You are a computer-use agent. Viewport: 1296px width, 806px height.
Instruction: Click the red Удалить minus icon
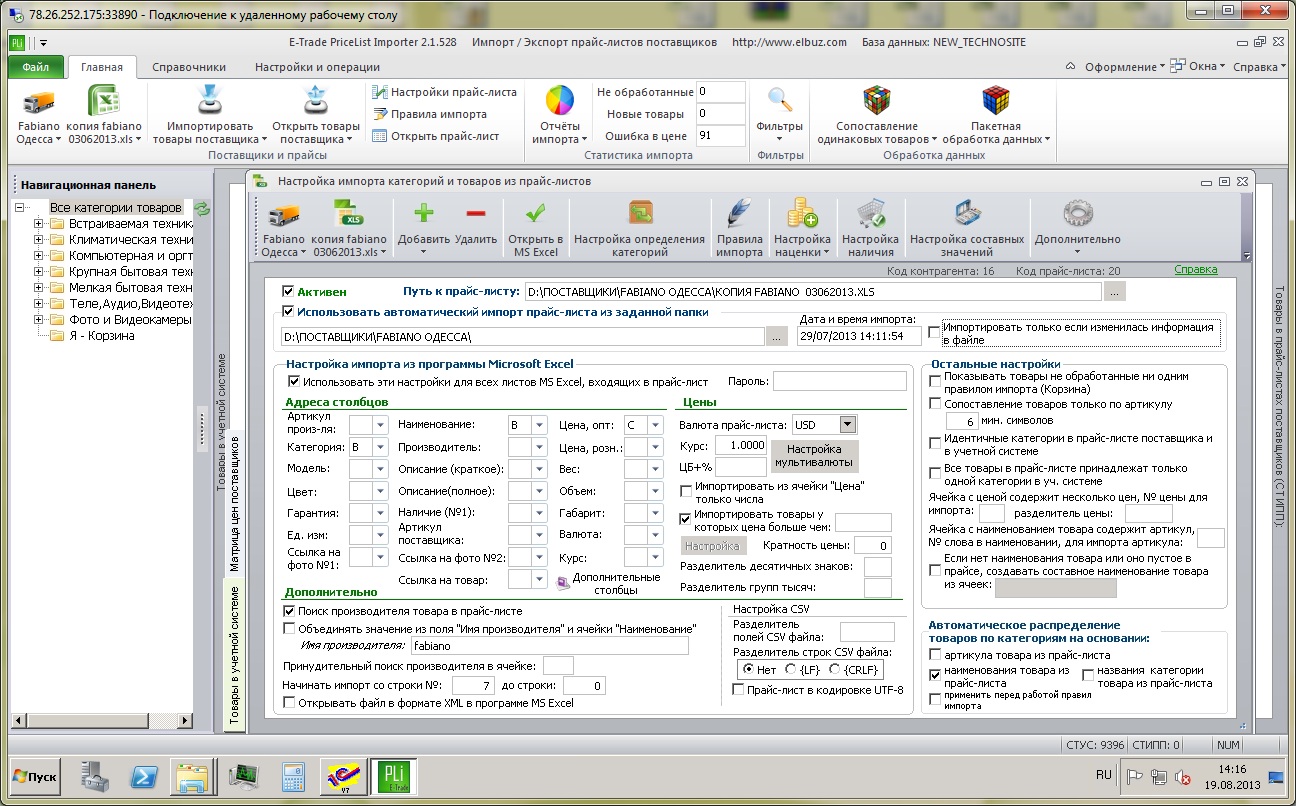(475, 214)
